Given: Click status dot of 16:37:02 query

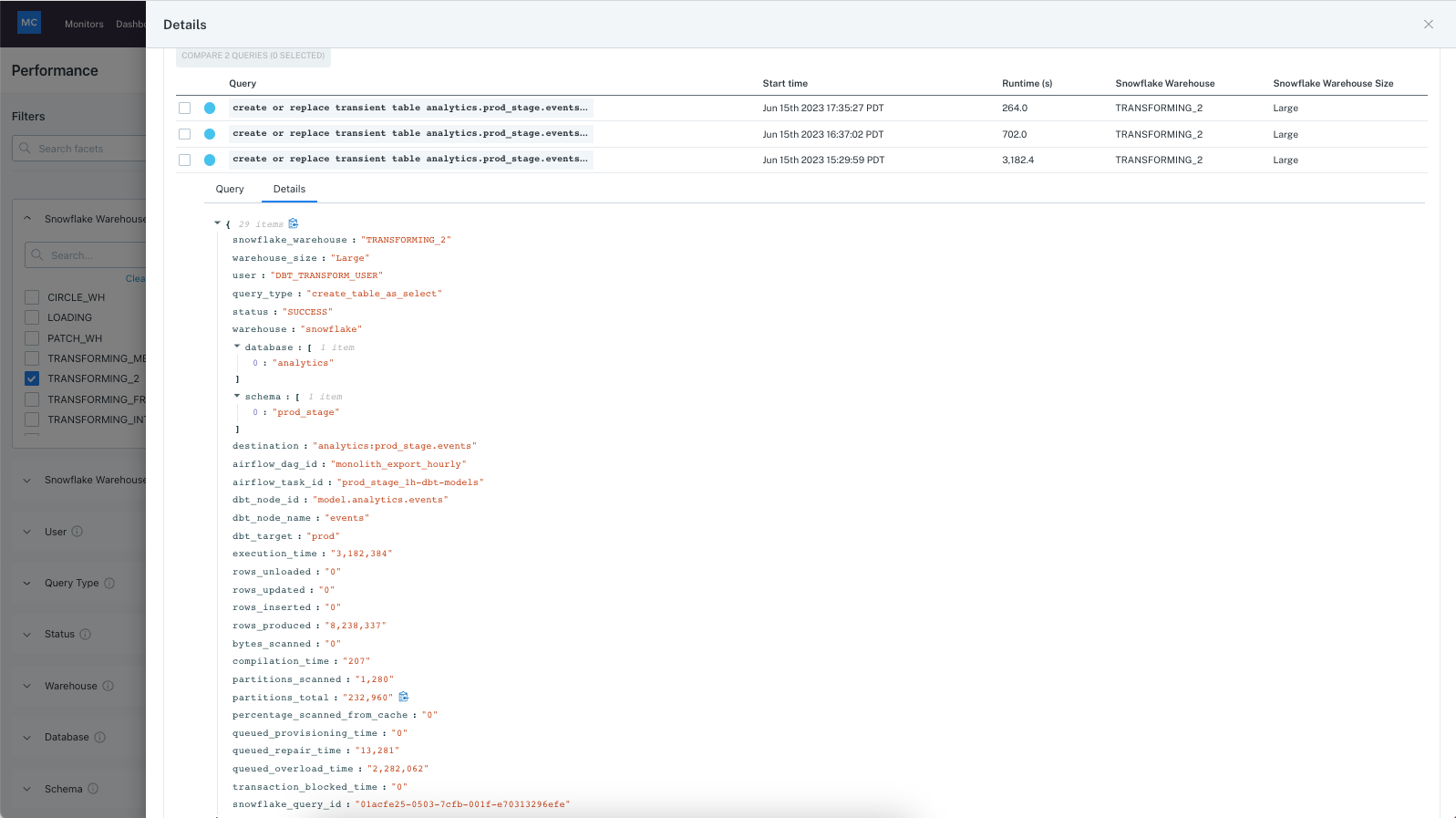Looking at the screenshot, I should (x=210, y=134).
